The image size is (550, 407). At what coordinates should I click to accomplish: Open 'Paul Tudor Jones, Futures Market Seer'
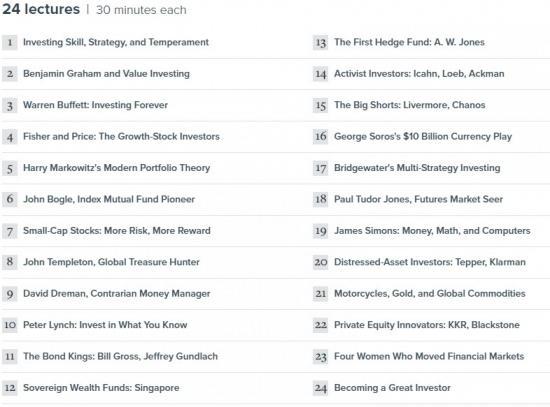tap(418, 199)
